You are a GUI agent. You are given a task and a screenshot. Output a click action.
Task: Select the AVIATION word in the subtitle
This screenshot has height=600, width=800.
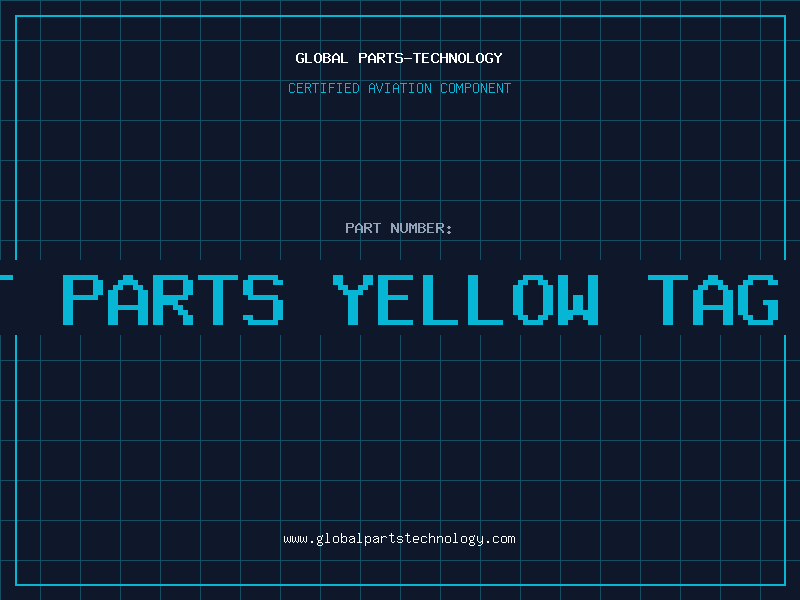click(400, 88)
